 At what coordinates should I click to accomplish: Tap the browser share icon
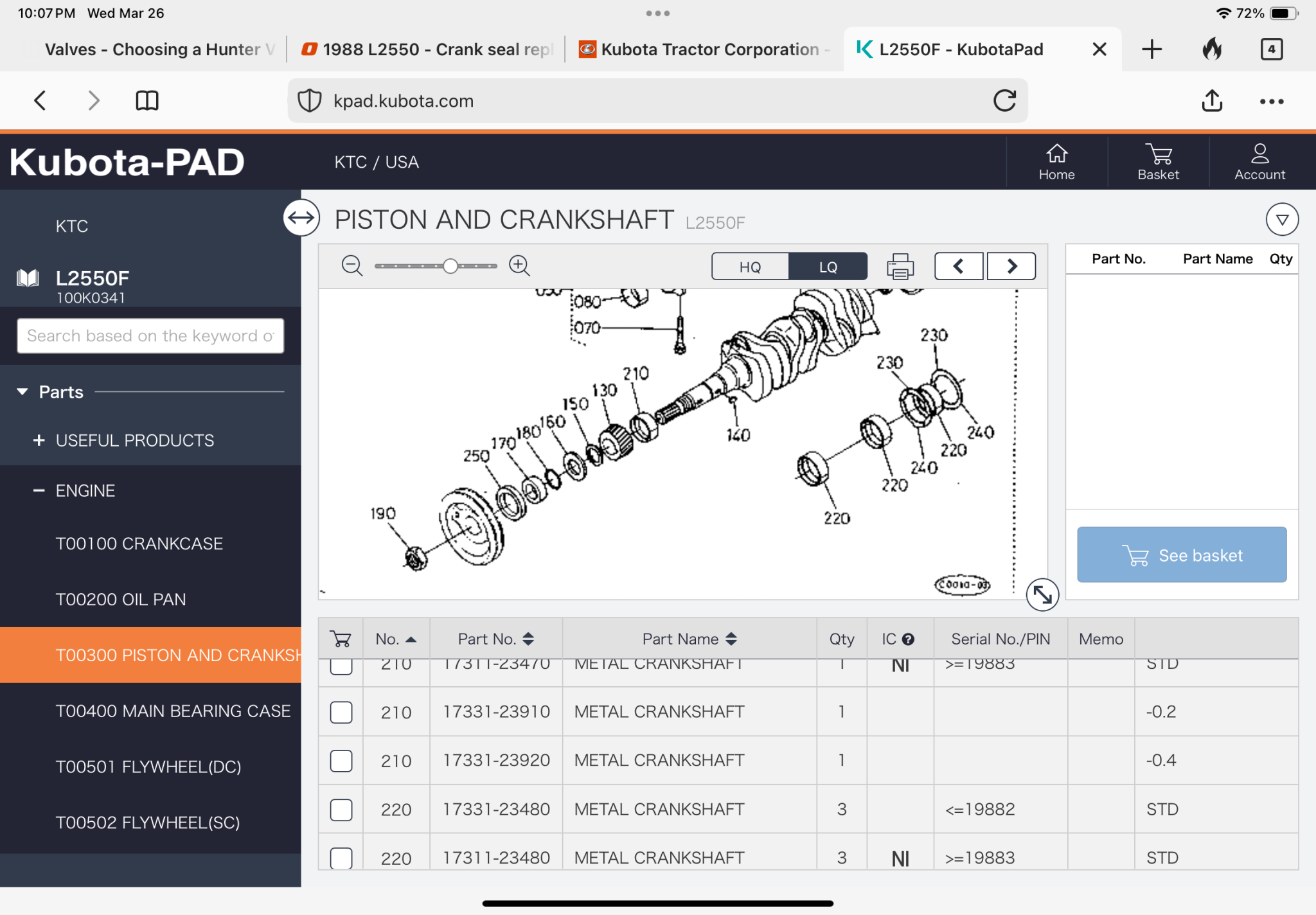[1212, 100]
